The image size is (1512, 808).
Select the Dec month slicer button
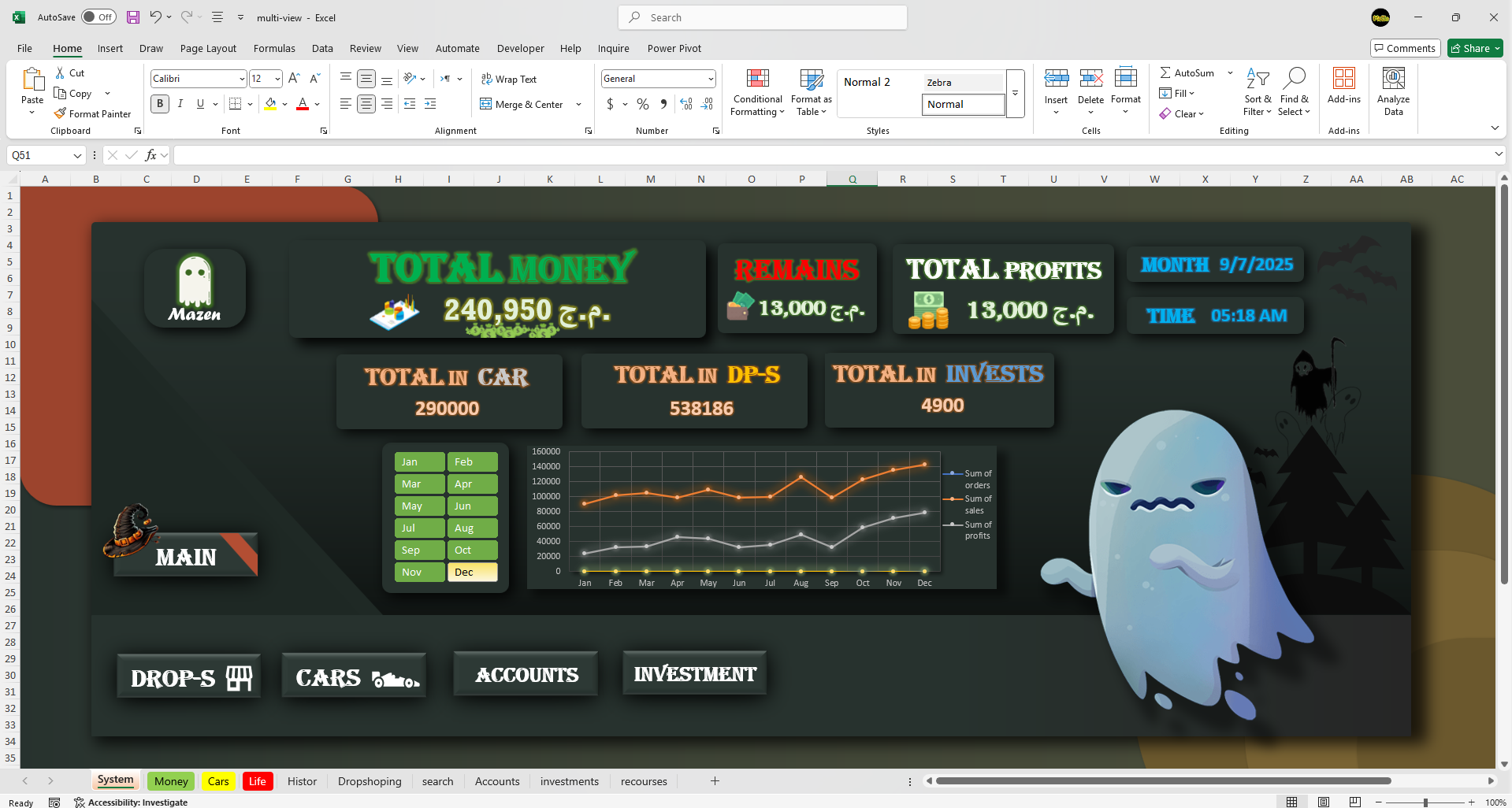[472, 572]
